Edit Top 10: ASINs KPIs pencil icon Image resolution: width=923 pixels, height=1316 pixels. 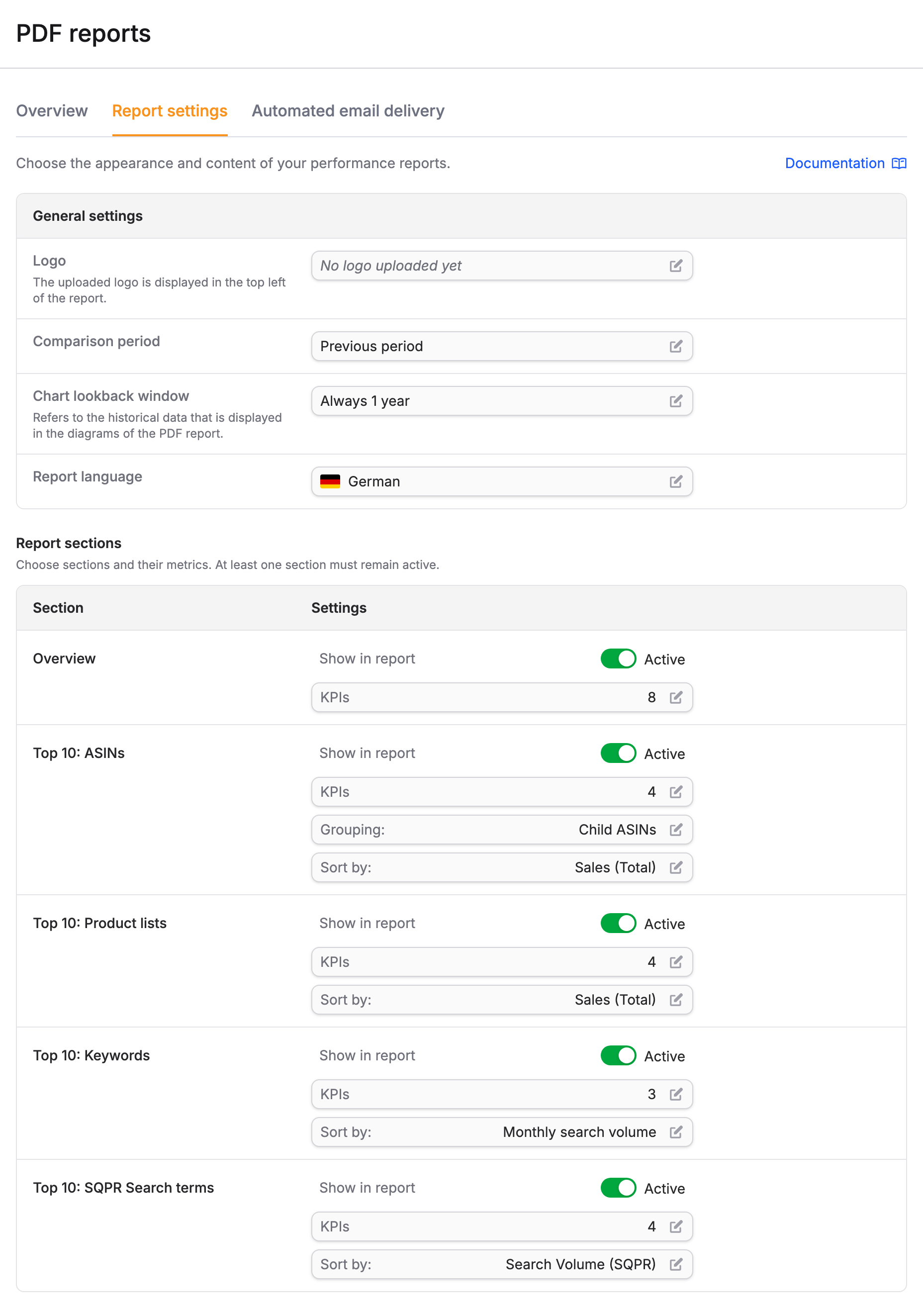676,792
